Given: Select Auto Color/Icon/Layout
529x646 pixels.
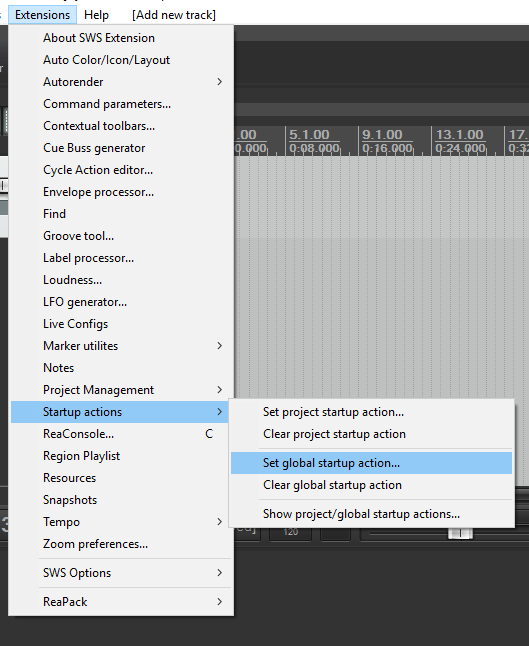Looking at the screenshot, I should coord(121,60).
